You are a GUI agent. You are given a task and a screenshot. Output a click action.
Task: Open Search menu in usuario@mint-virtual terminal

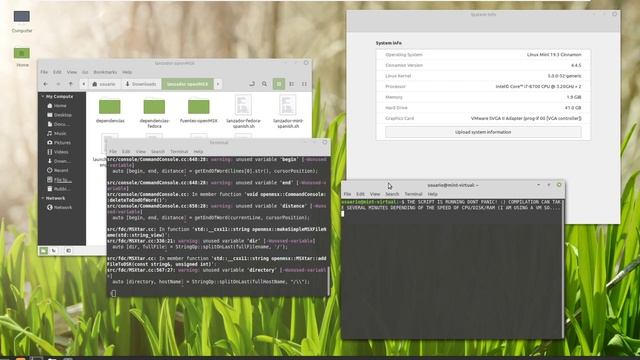point(392,194)
